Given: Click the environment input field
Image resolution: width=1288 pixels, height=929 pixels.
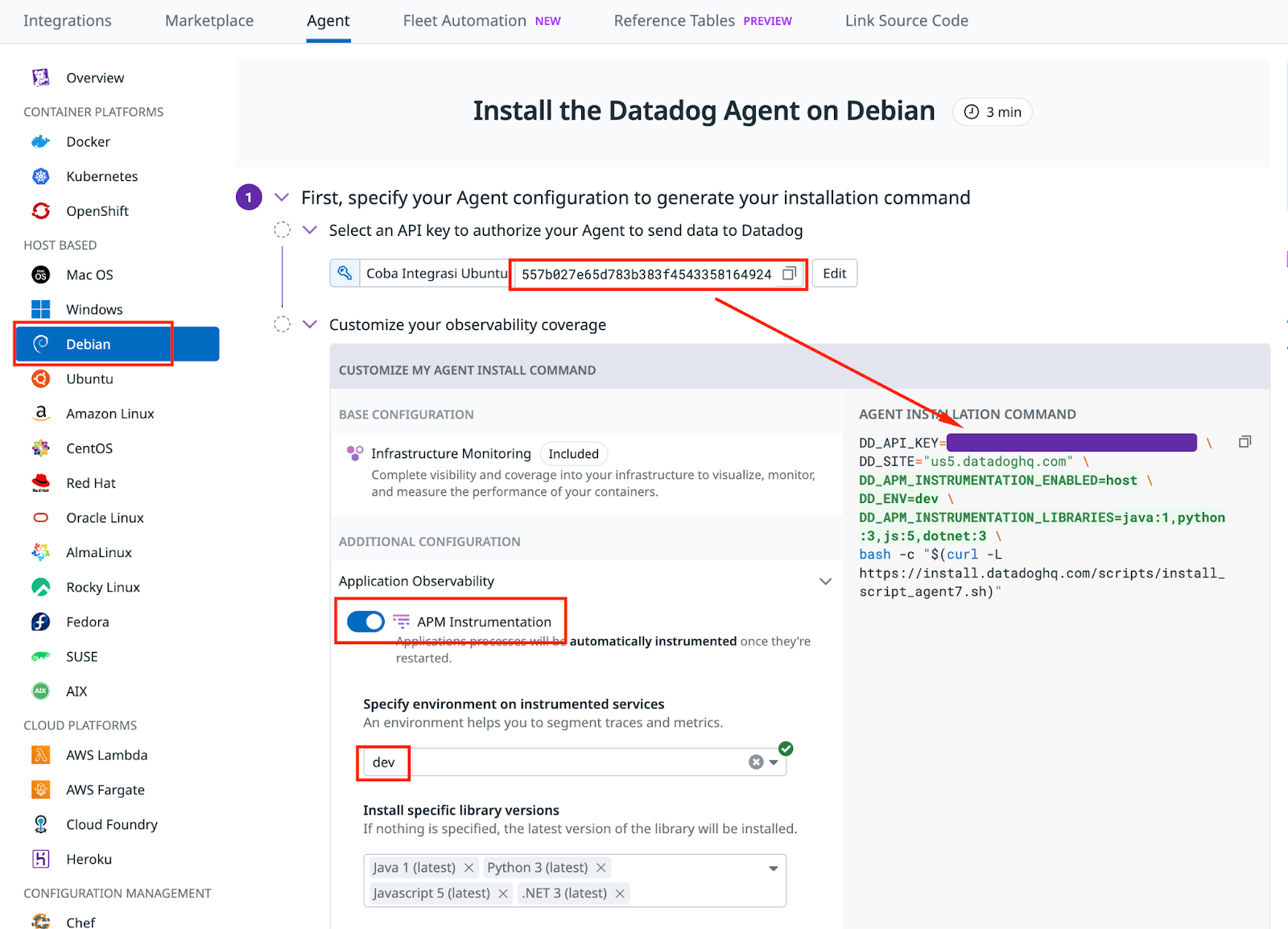Looking at the screenshot, I should [575, 762].
